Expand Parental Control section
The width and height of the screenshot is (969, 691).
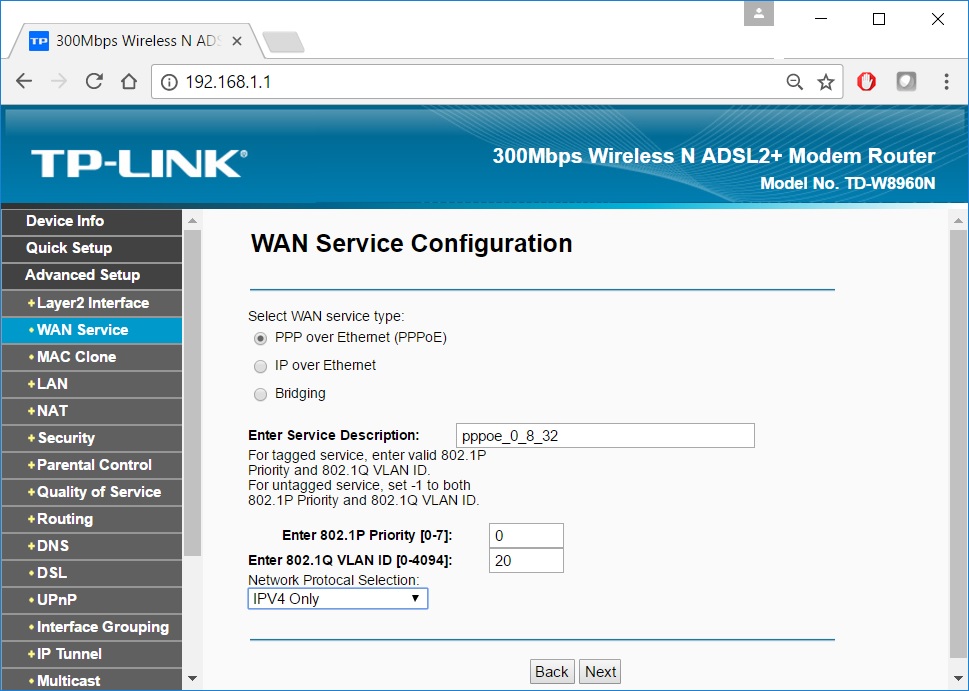tap(91, 465)
